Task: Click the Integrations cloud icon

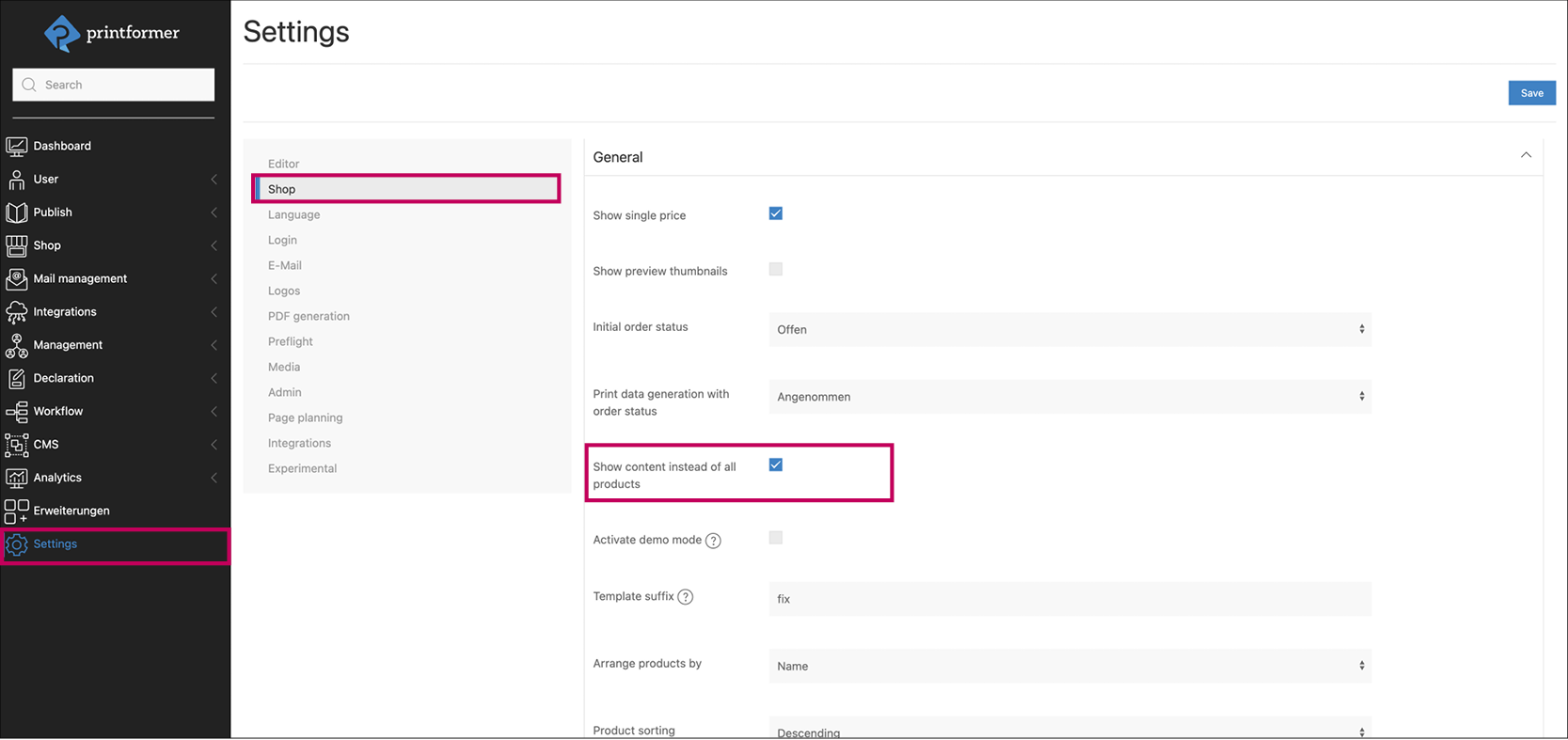Action: point(16,312)
